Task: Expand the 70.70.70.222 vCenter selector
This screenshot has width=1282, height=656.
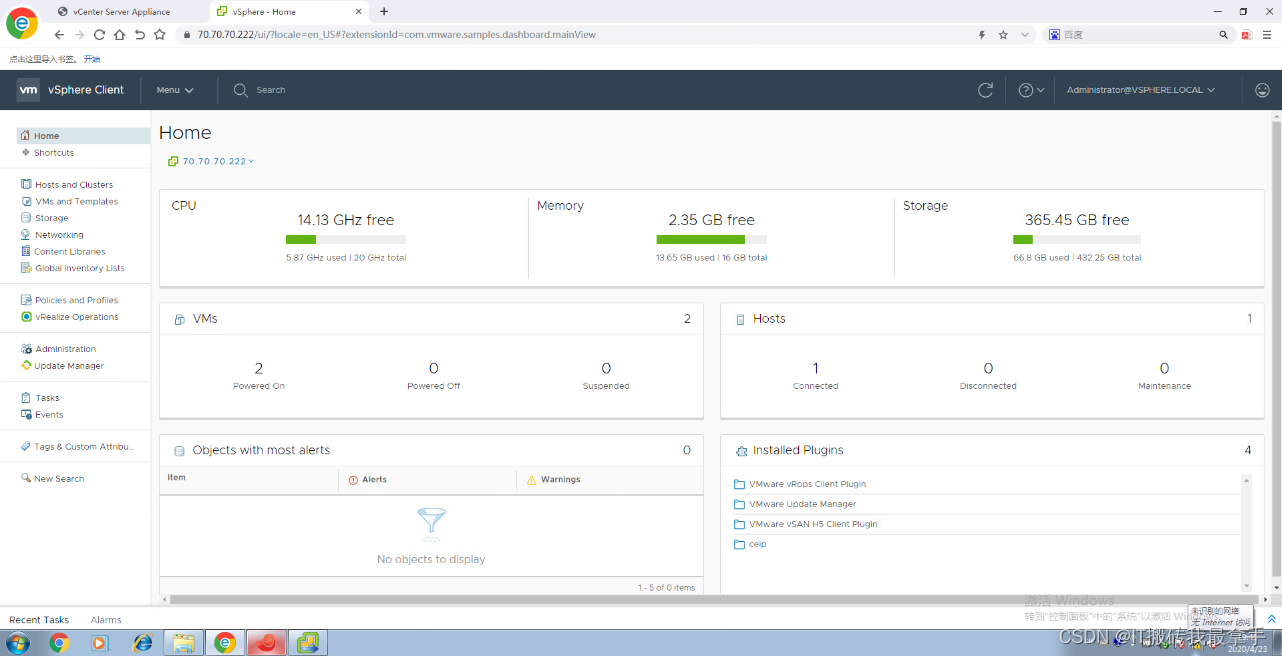Action: click(x=211, y=161)
